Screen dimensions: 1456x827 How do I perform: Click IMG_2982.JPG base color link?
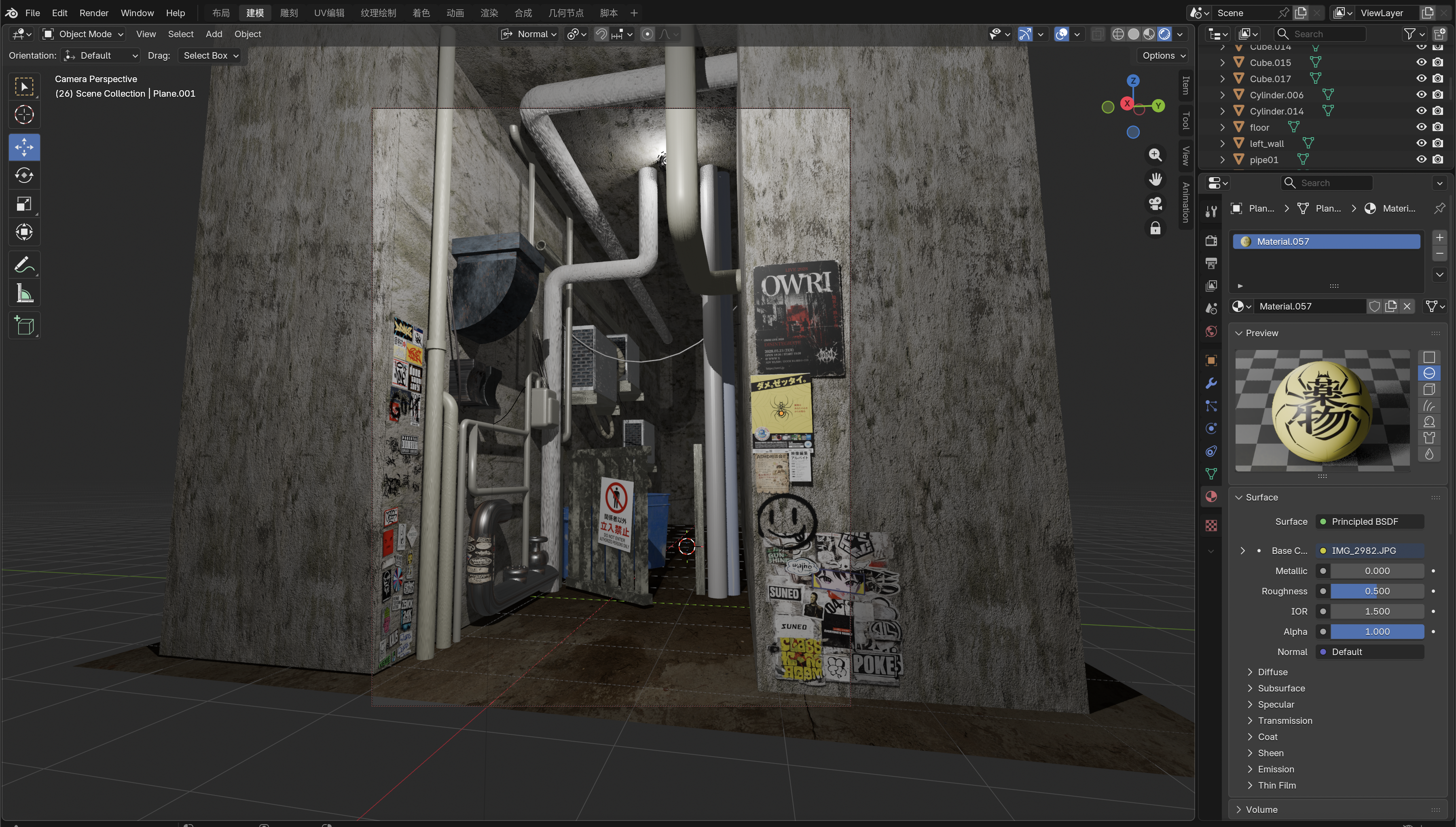1369,550
